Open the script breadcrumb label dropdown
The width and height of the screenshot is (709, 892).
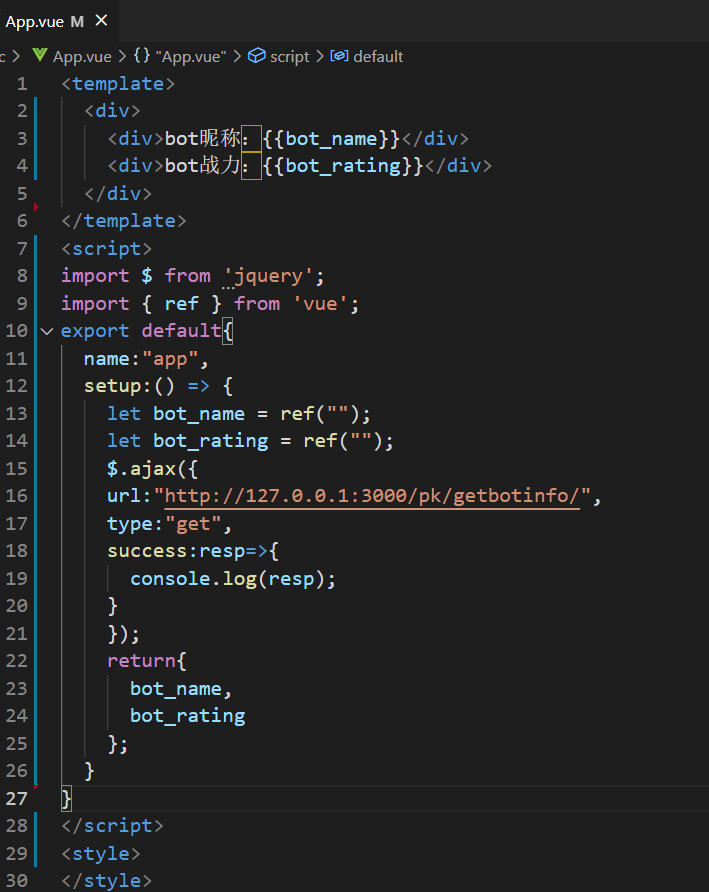coord(290,57)
